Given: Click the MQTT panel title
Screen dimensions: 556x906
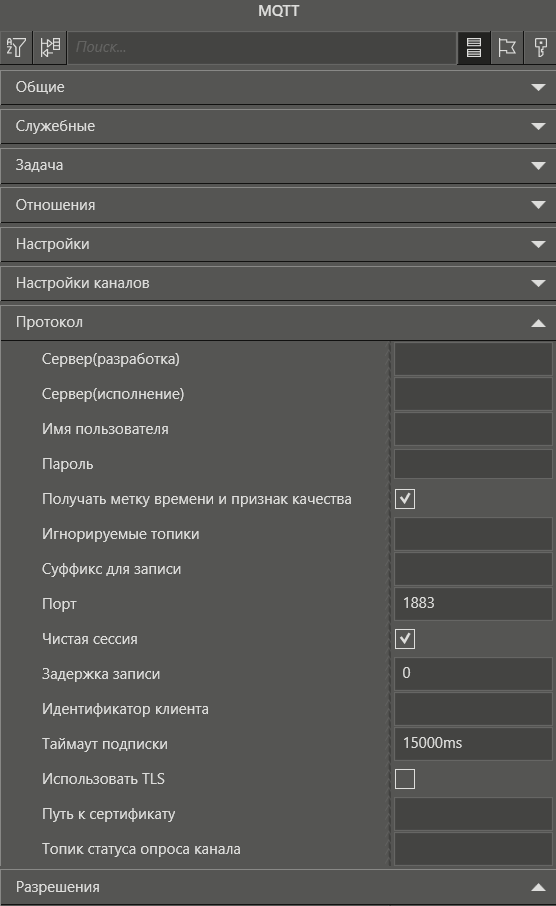Looking at the screenshot, I should click(278, 11).
